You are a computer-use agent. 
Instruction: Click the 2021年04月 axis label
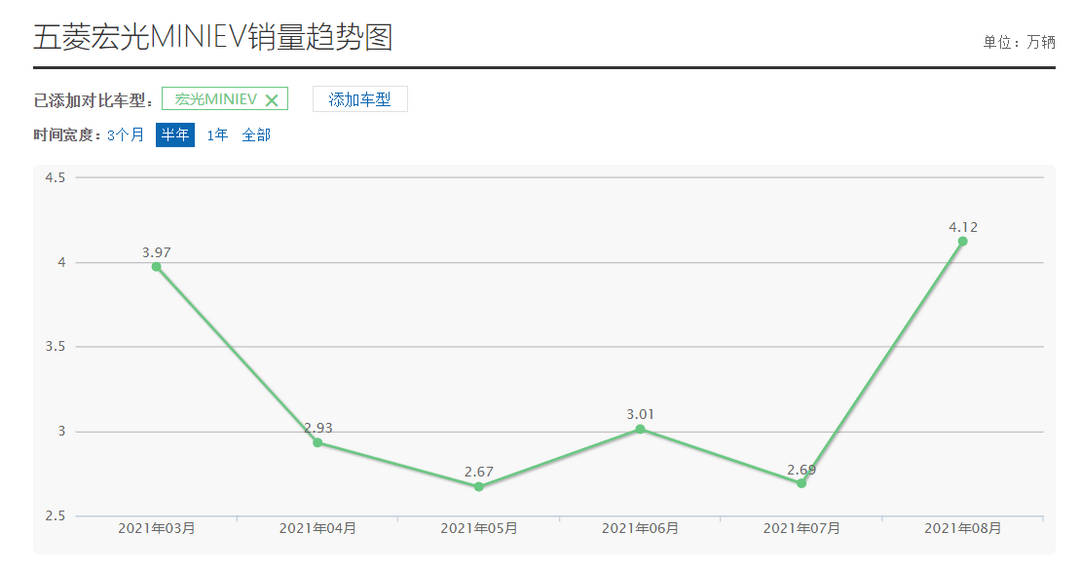tap(318, 528)
